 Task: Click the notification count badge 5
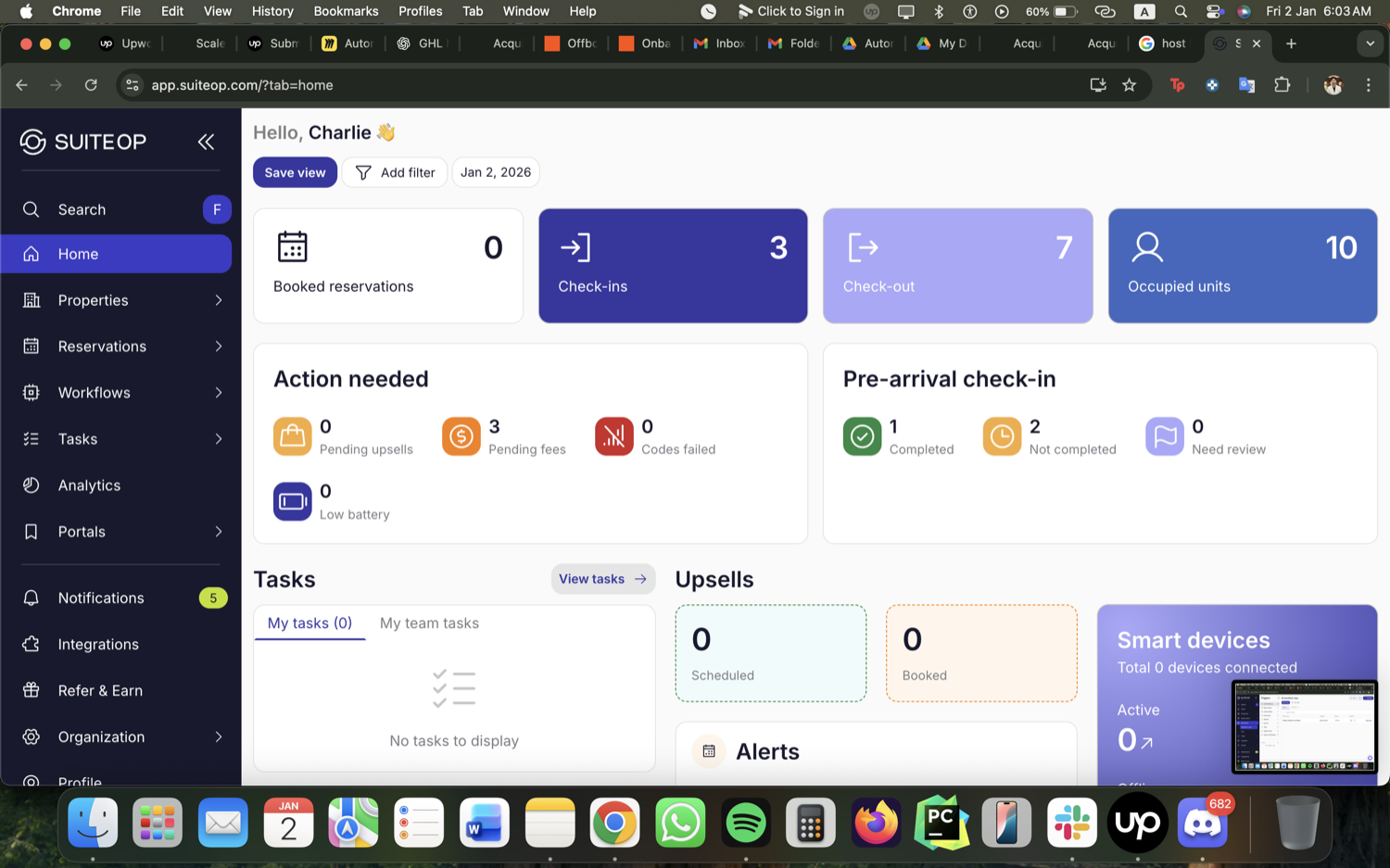coord(213,598)
